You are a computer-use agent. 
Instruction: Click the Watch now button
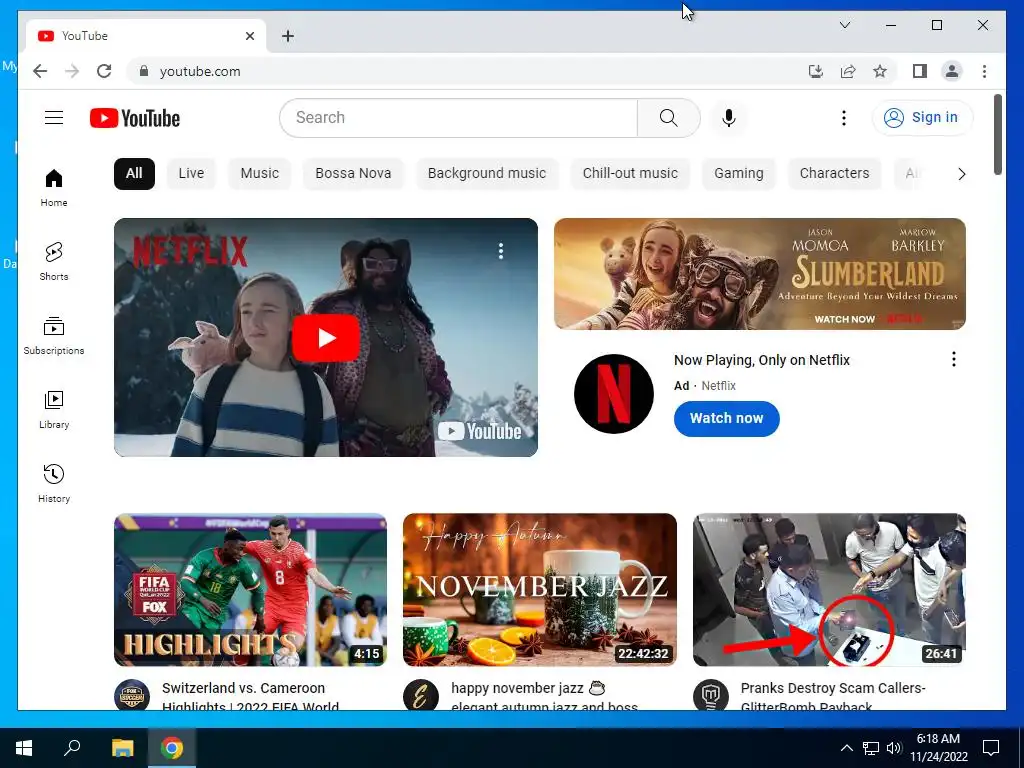pos(726,419)
